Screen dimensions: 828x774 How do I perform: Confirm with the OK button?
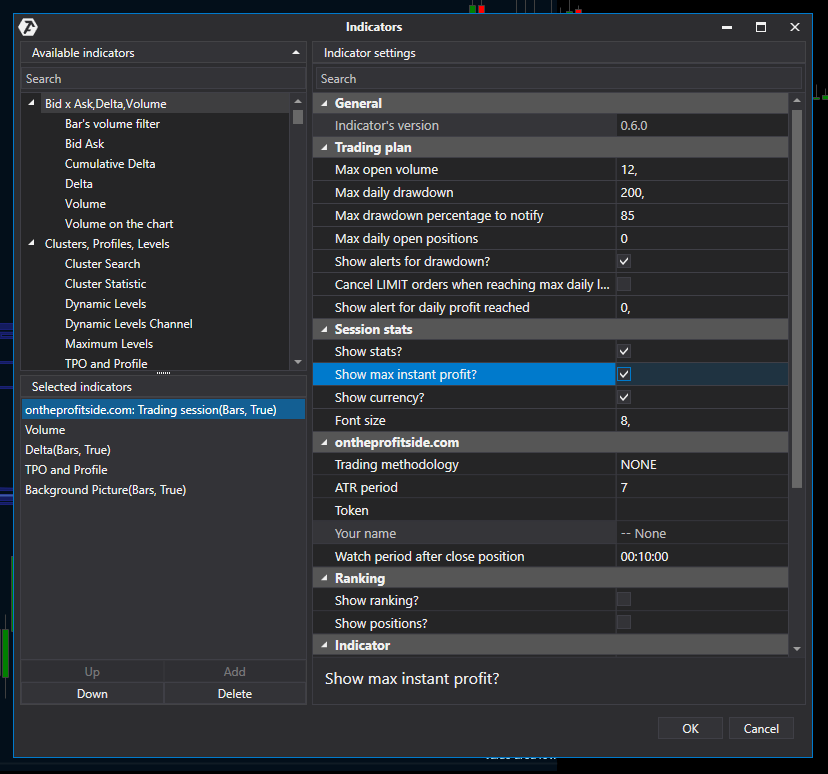(690, 729)
